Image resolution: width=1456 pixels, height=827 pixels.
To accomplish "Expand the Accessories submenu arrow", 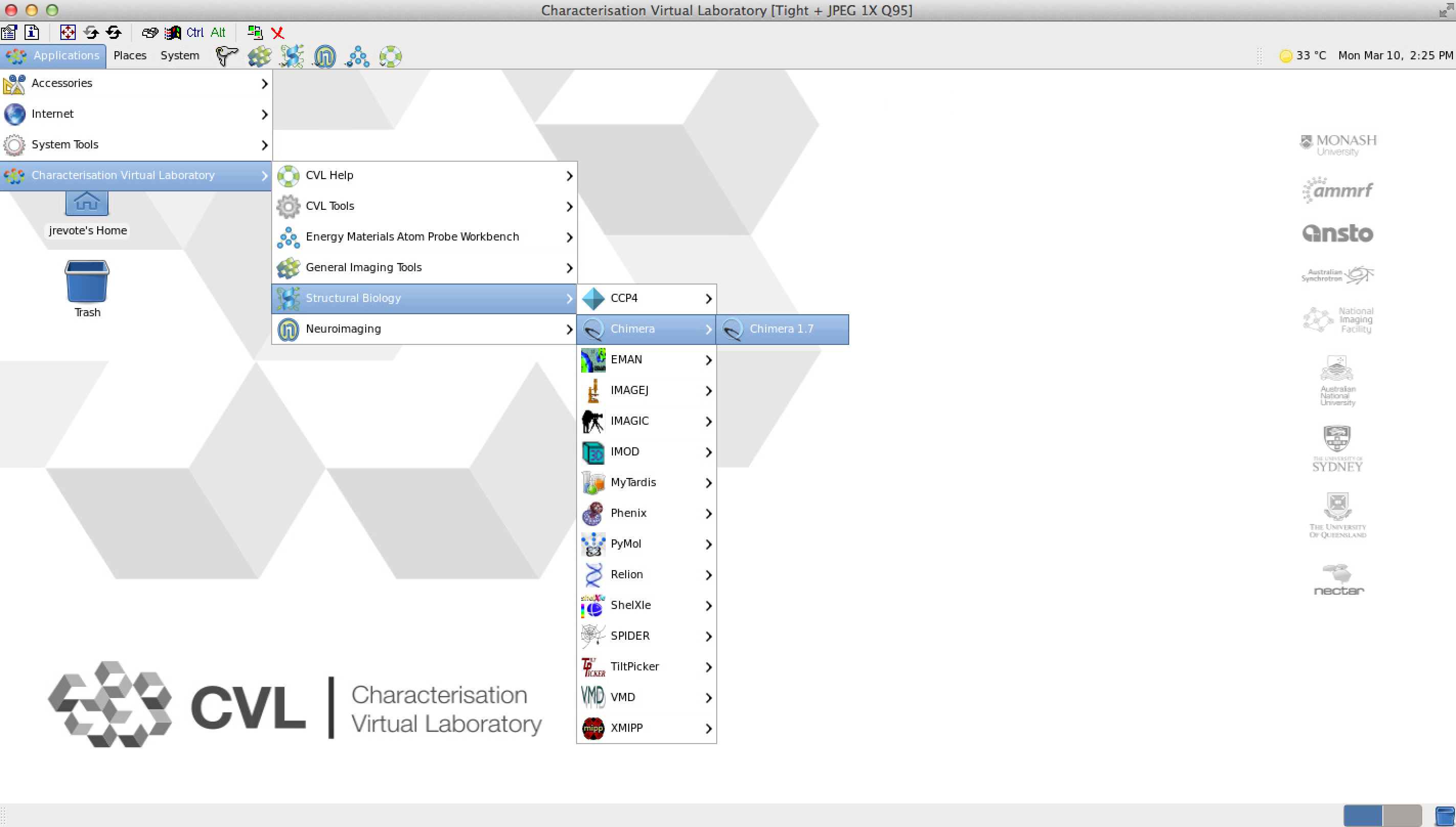I will (264, 83).
